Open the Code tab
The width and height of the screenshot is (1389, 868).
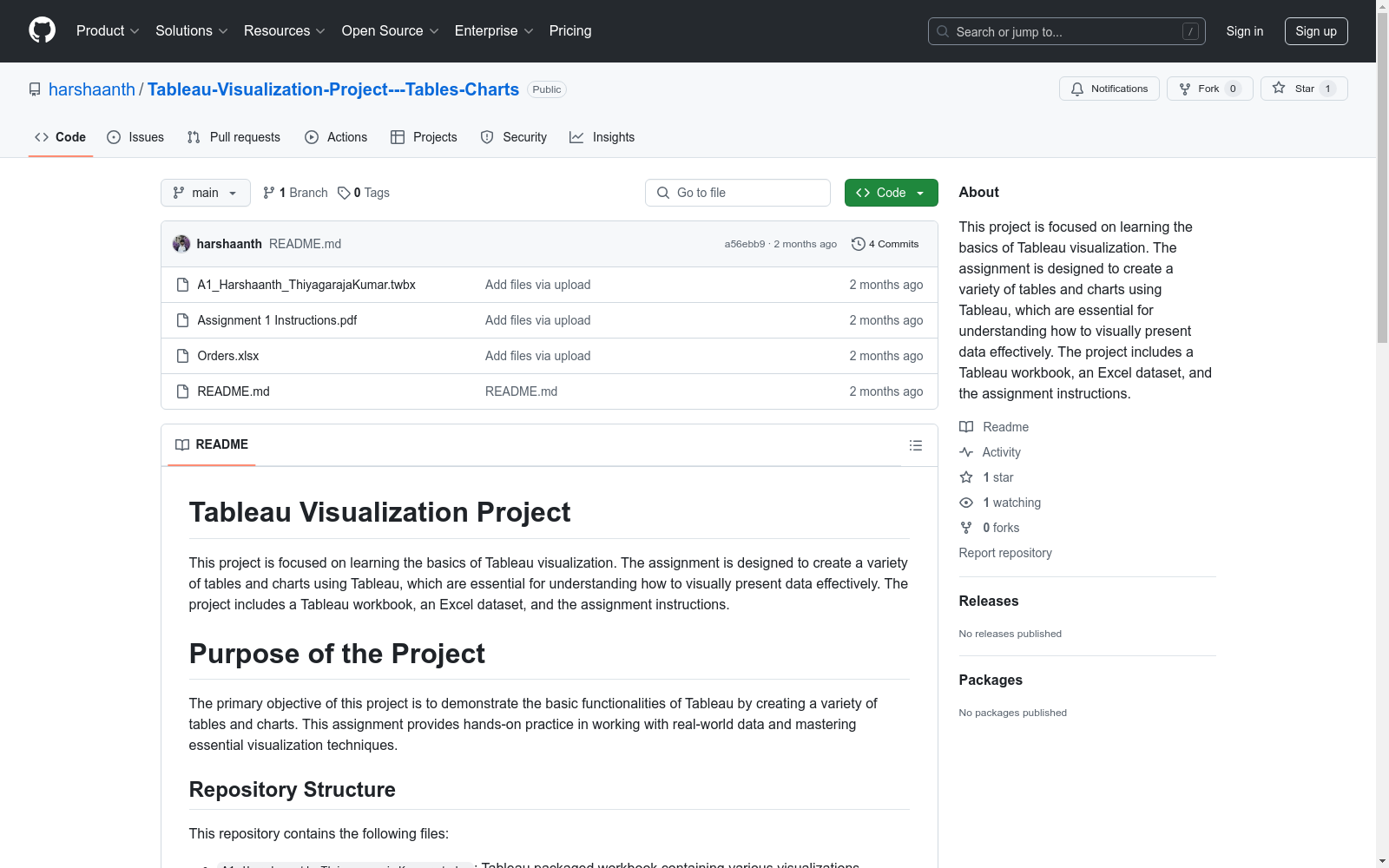point(60,137)
